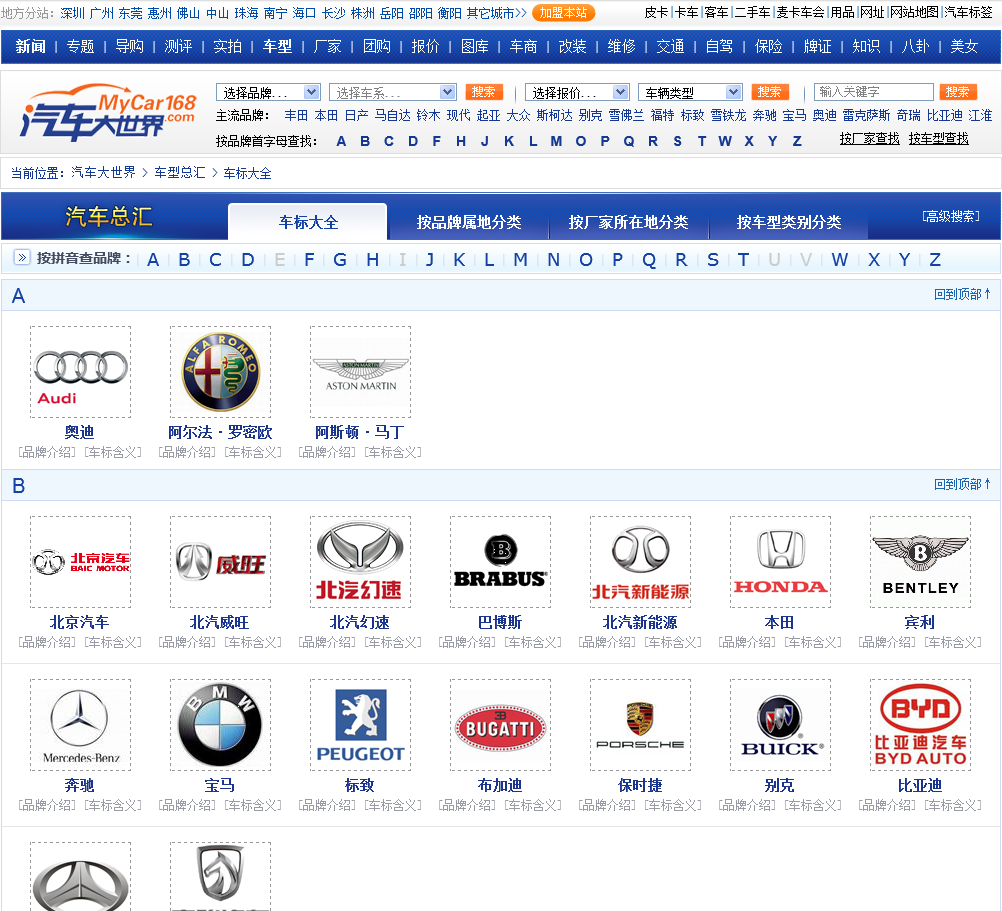1002x911 pixels.
Task: Click 雷克萨斯 in 主流品牌 list
Action: [866, 115]
